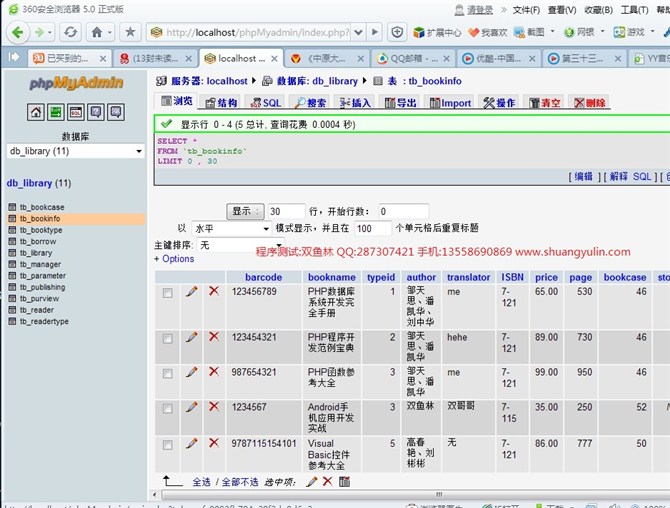The height and width of the screenshot is (508, 670).
Task: Open home button dropdown arrow
Action: (x=110, y=32)
